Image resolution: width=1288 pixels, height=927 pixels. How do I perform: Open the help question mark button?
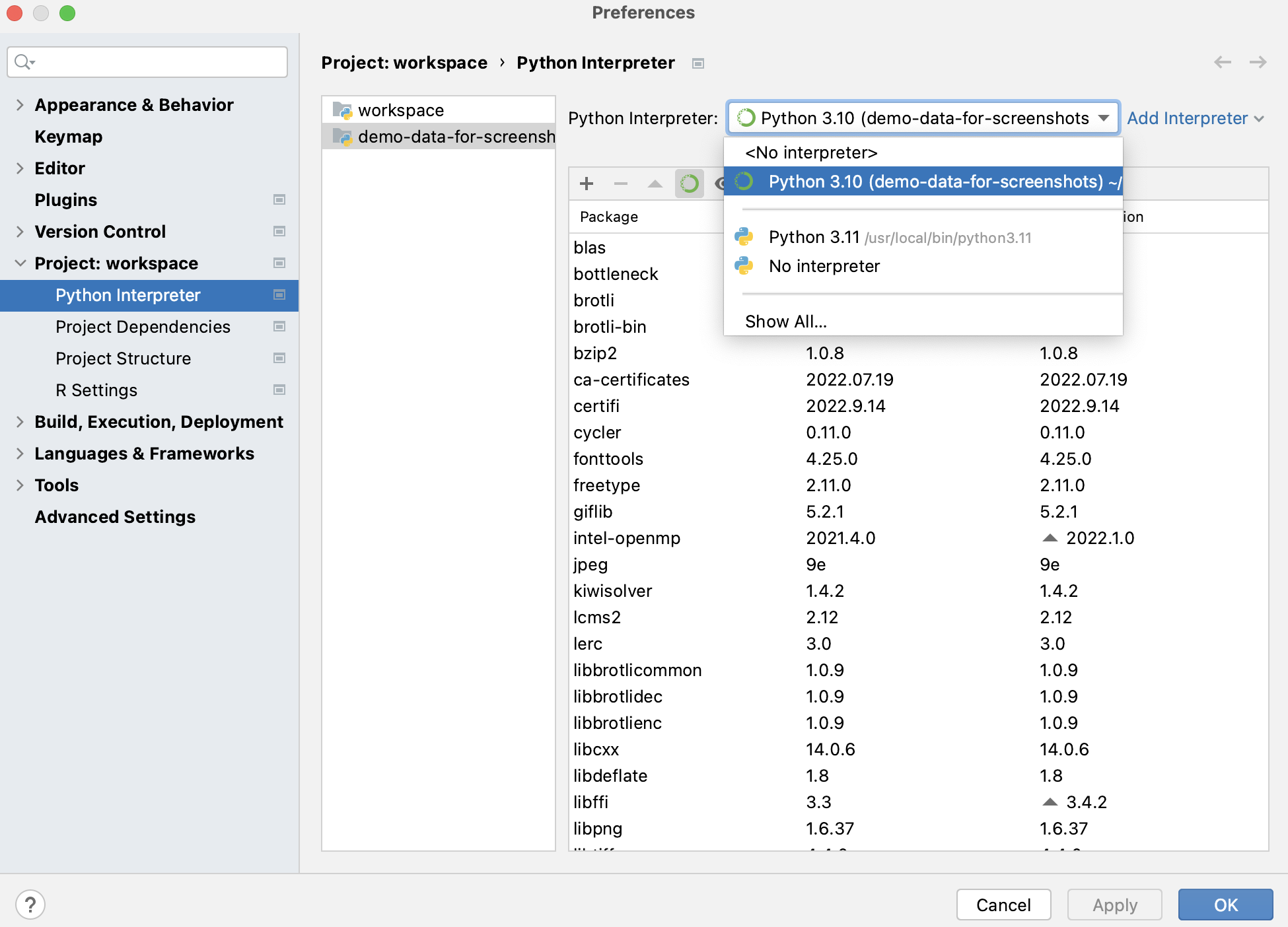click(30, 905)
